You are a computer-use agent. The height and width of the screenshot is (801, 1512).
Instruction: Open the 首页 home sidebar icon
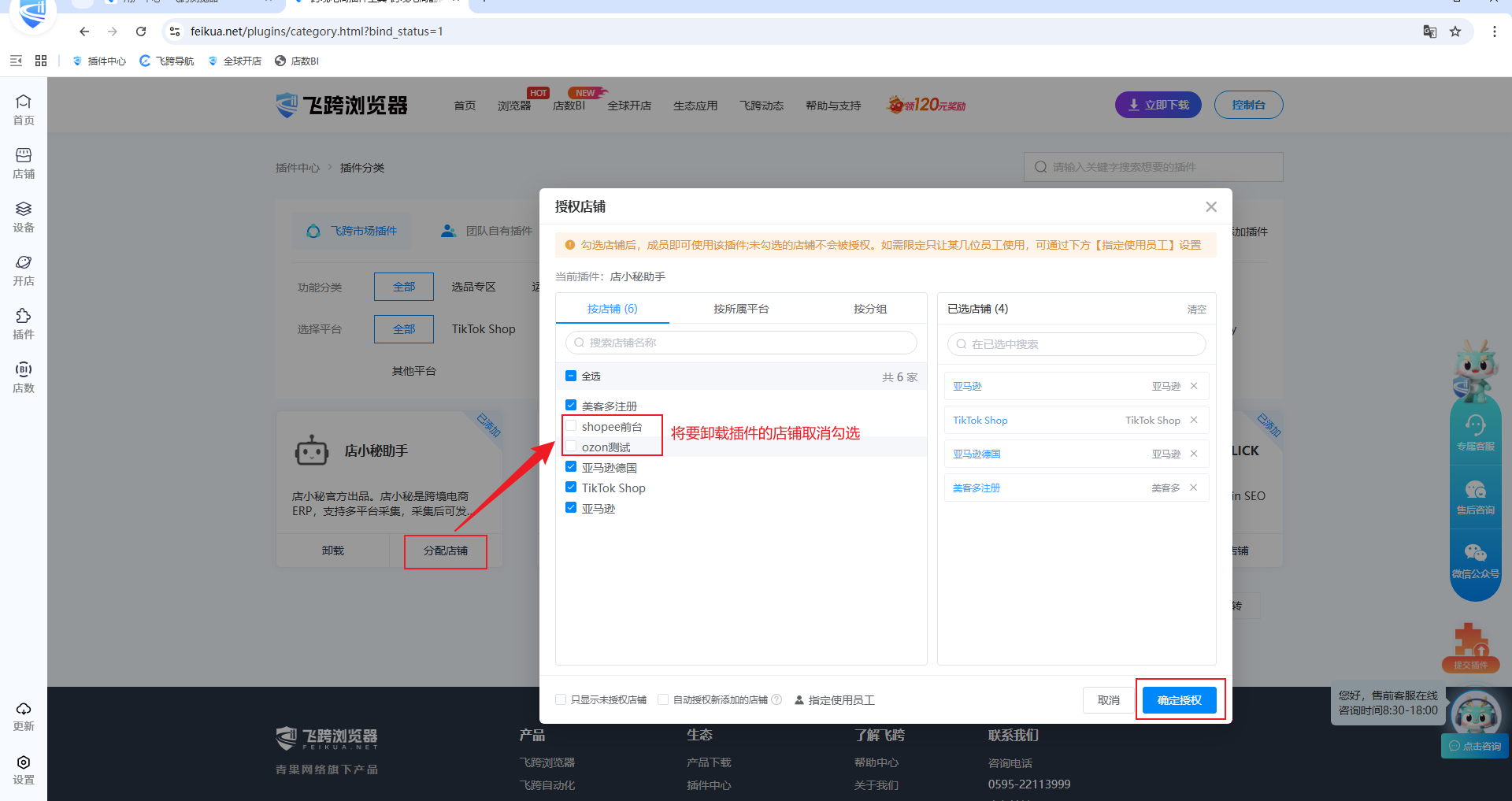tap(24, 109)
